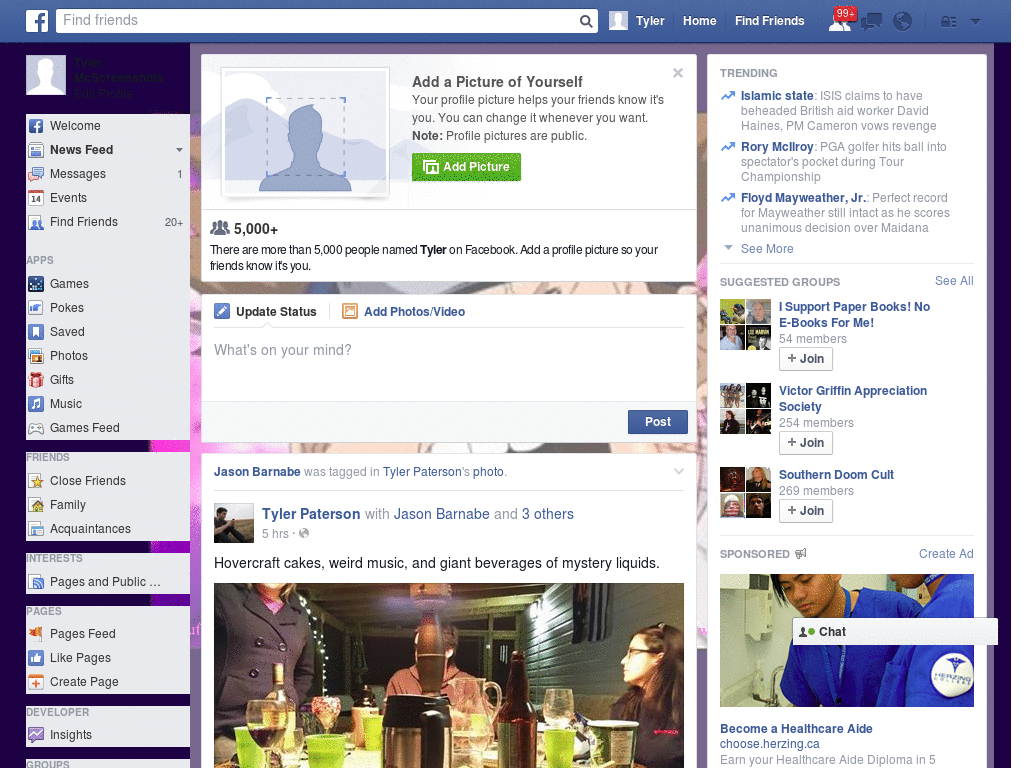Open Floyd Mayweather, Jr. trending topic
Image resolution: width=1024 pixels, height=768 pixels.
click(x=803, y=197)
